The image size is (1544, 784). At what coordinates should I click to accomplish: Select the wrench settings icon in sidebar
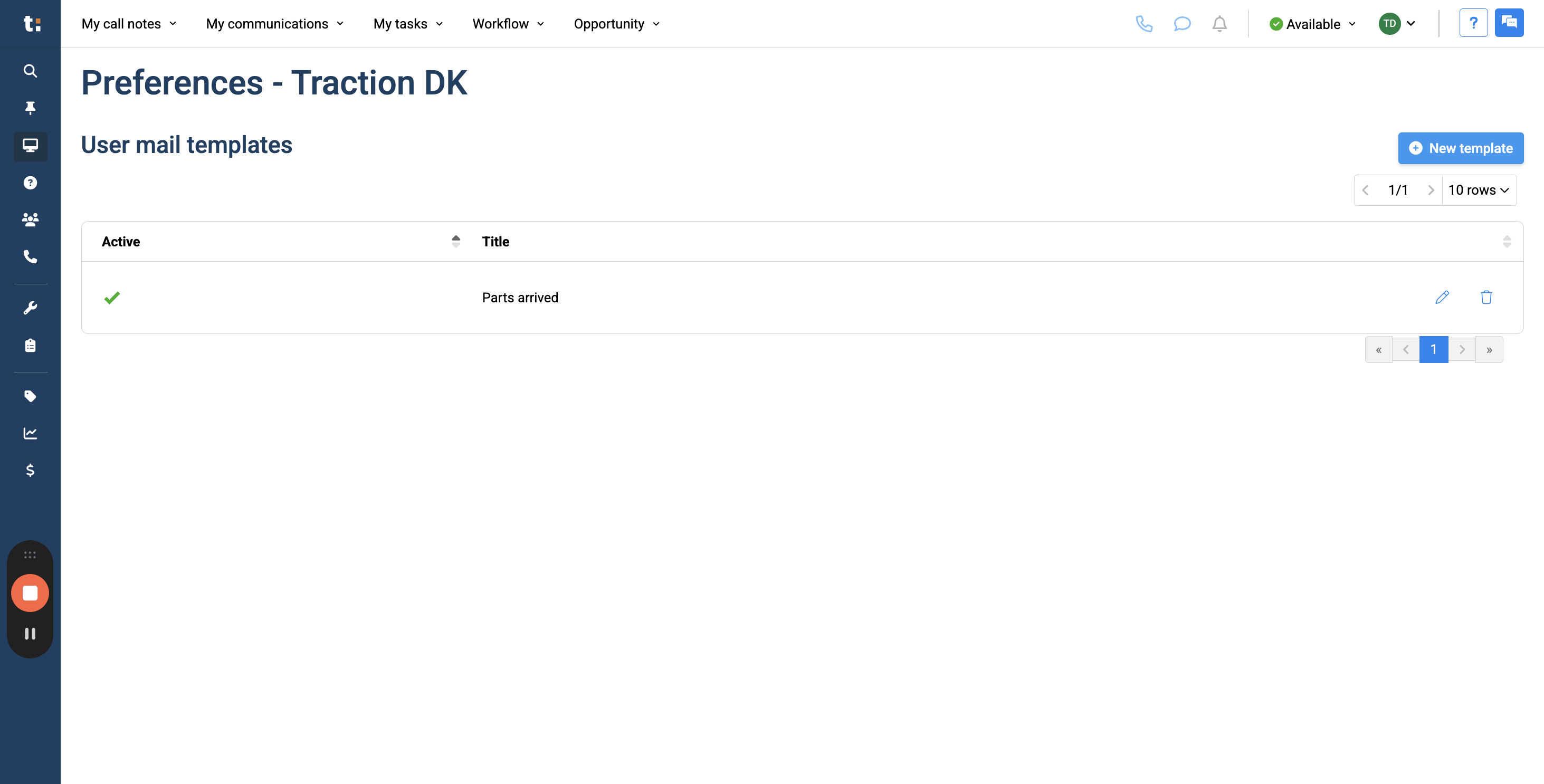pos(30,307)
